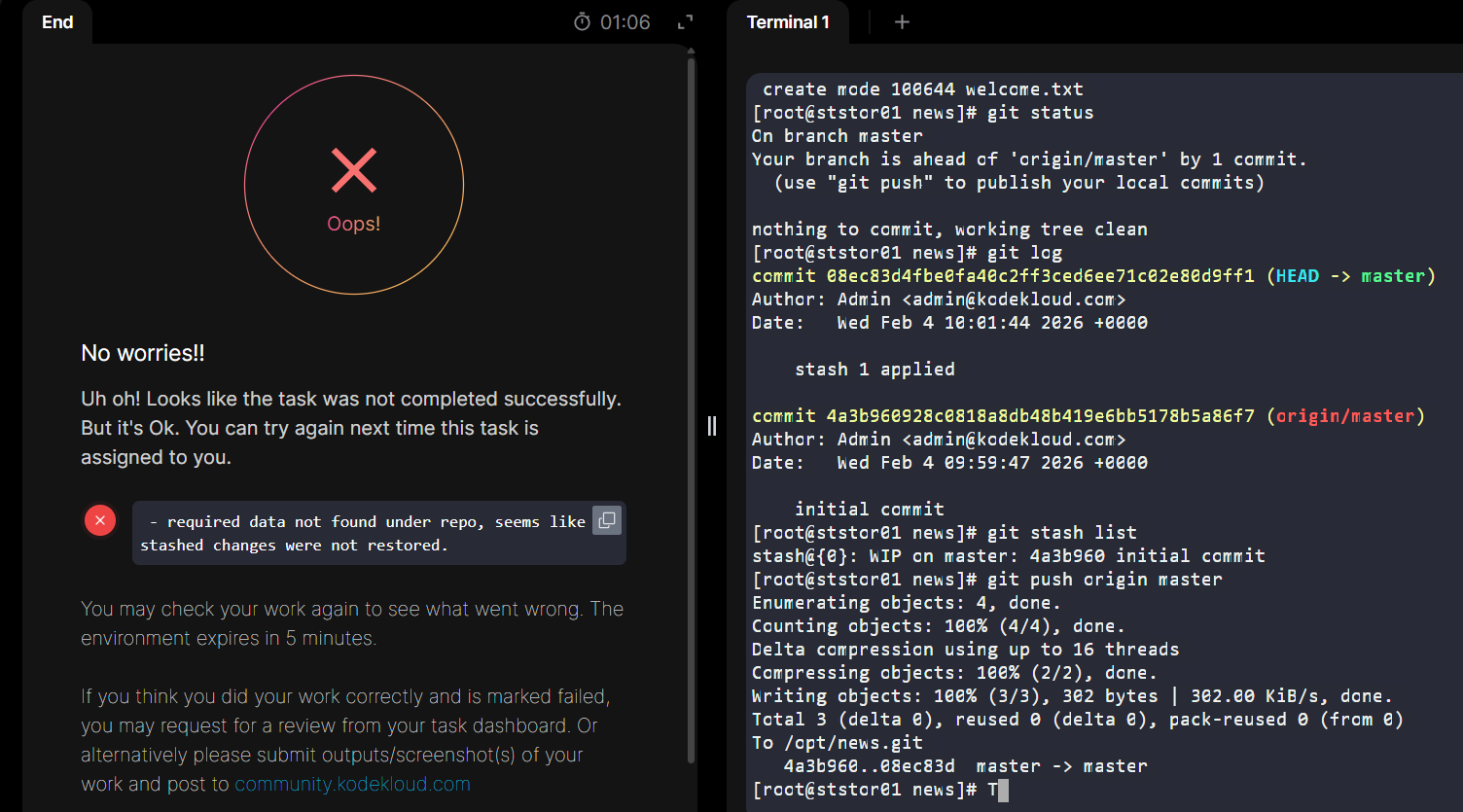
Task: Click the "To /opt/news.git" output line
Action: [838, 743]
